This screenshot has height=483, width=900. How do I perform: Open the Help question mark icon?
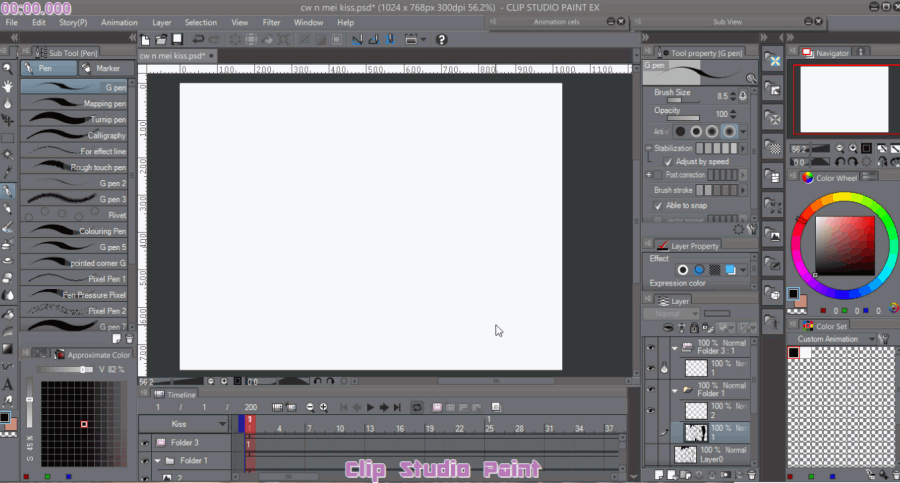(x=441, y=40)
